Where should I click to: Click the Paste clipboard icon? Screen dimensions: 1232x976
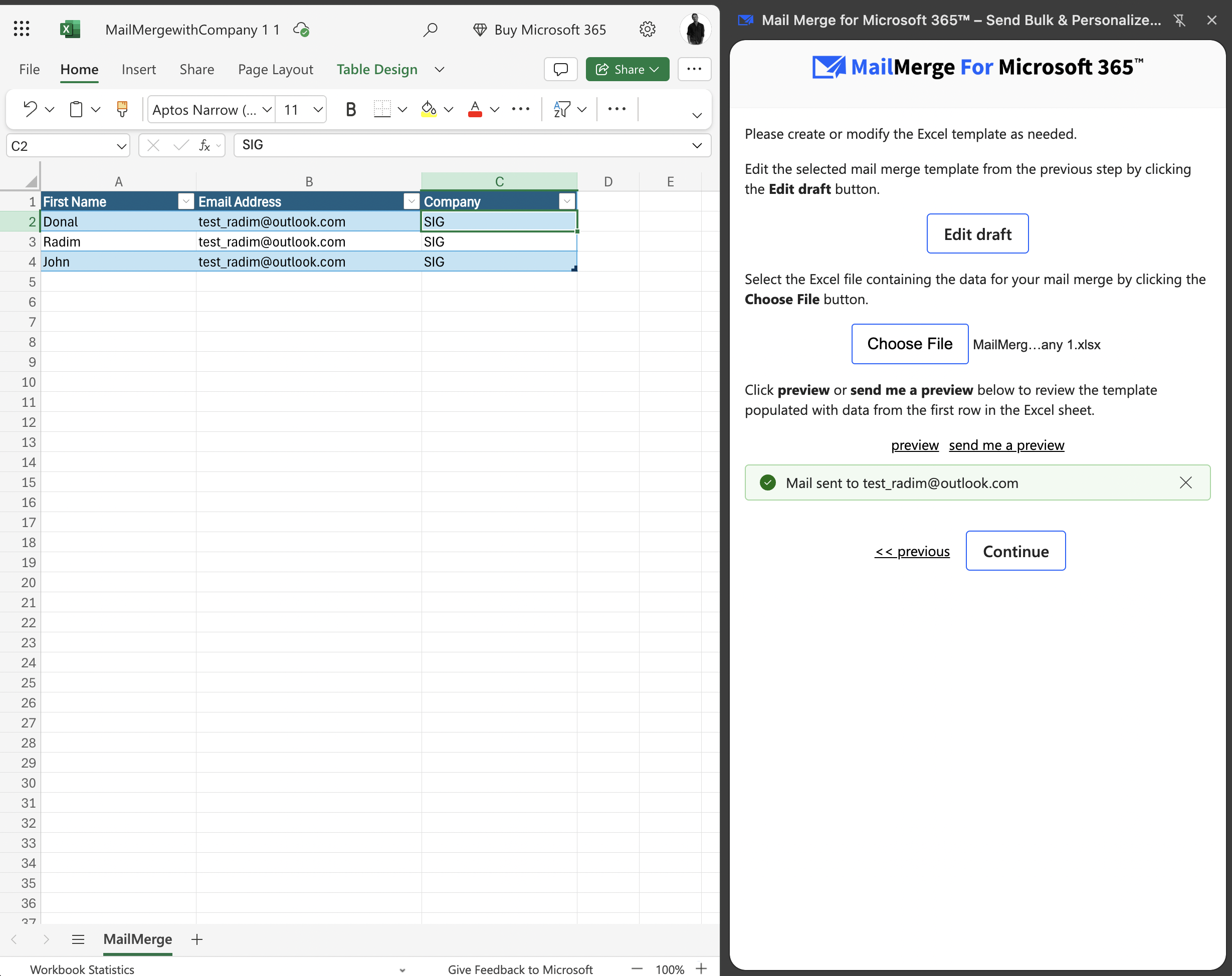76,109
